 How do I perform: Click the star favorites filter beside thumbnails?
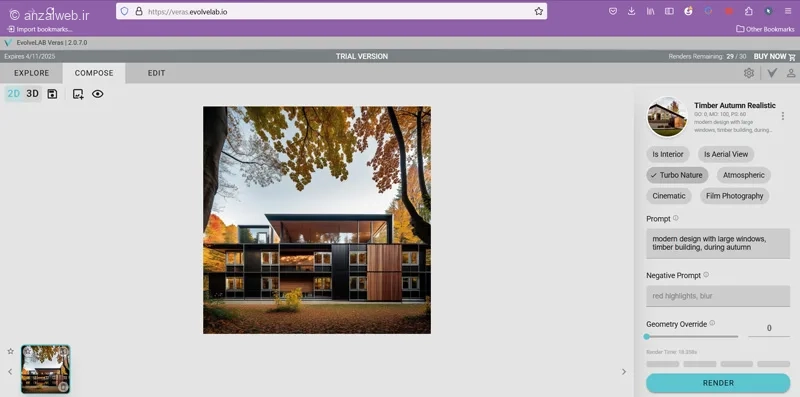click(x=10, y=351)
